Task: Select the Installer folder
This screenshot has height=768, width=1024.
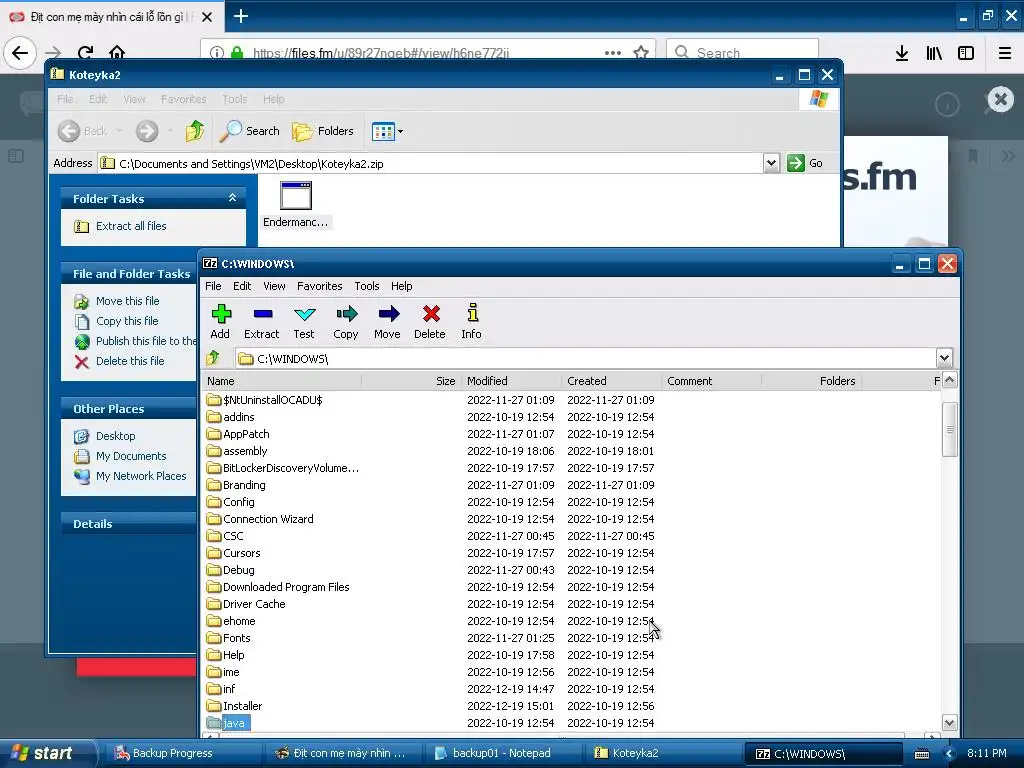Action: [x=234, y=705]
